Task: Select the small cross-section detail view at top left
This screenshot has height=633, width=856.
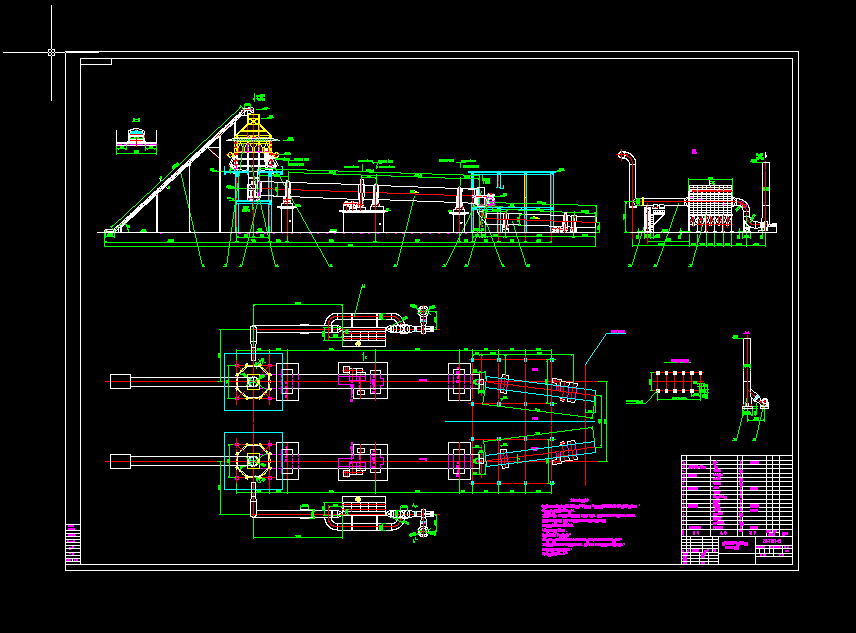Action: [136, 137]
